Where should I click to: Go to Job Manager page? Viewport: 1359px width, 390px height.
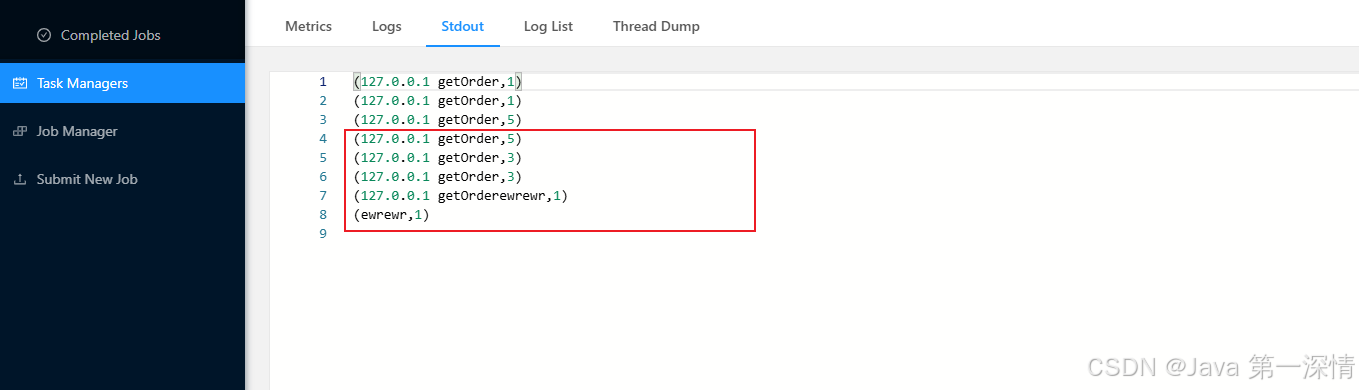[x=122, y=131]
